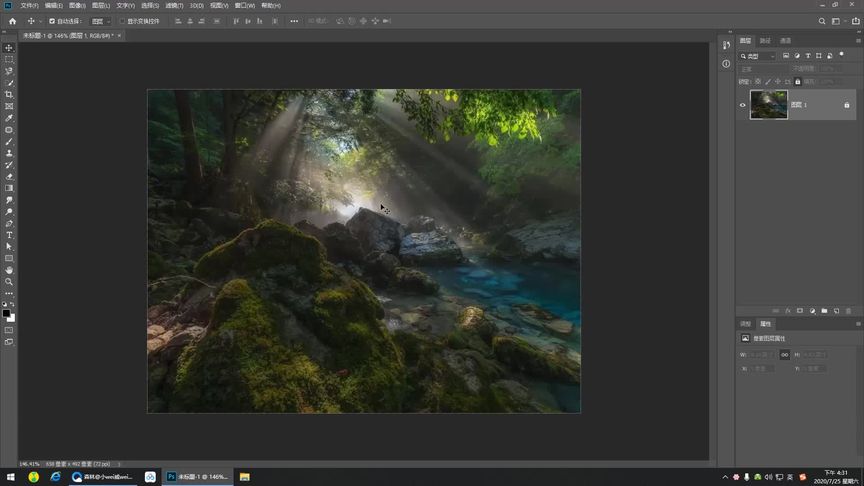Open the layer filter type (类型) dropdown
864x486 pixels.
pyautogui.click(x=759, y=56)
